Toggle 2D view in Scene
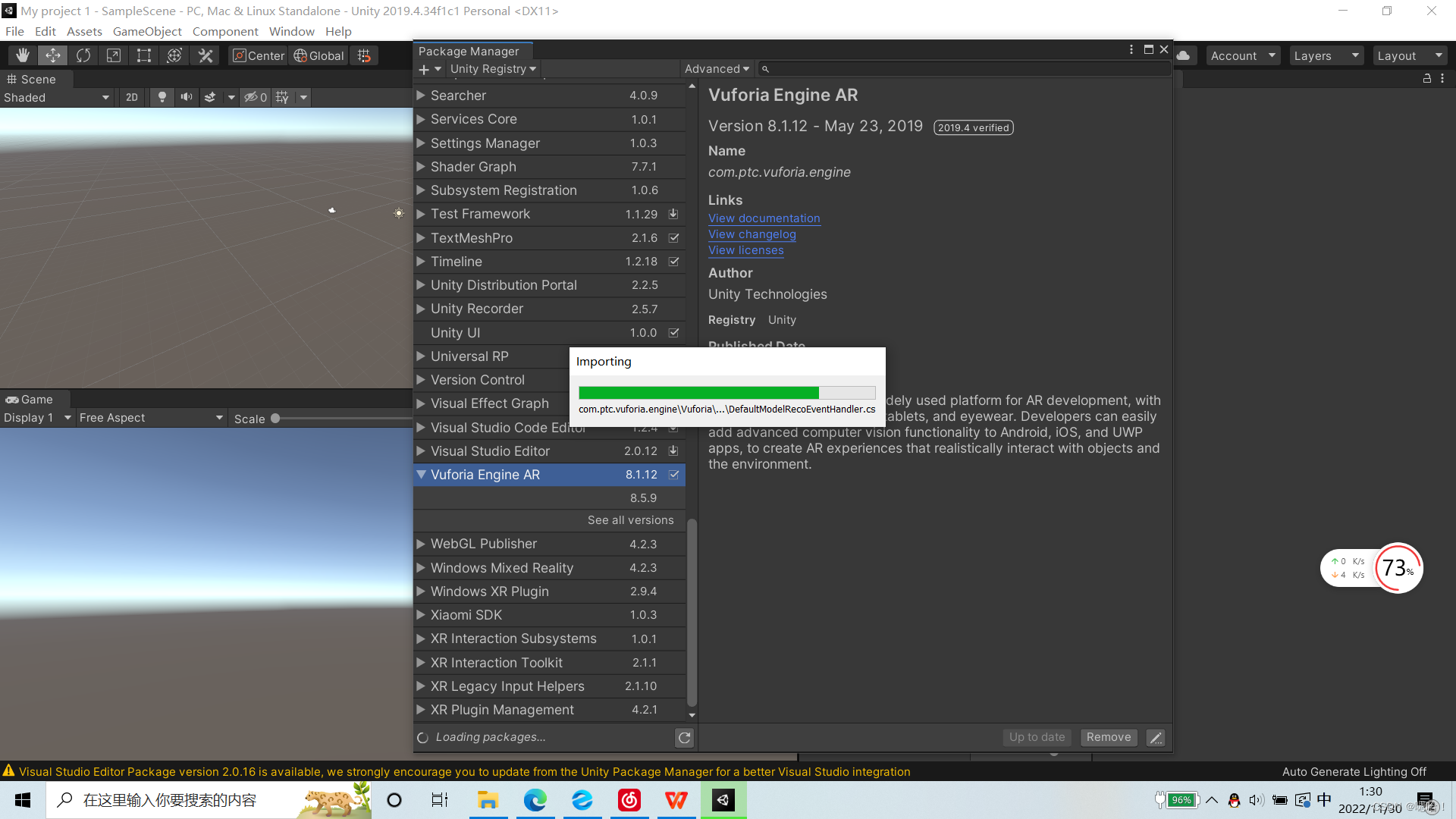Viewport: 1456px width, 819px height. 132,97
